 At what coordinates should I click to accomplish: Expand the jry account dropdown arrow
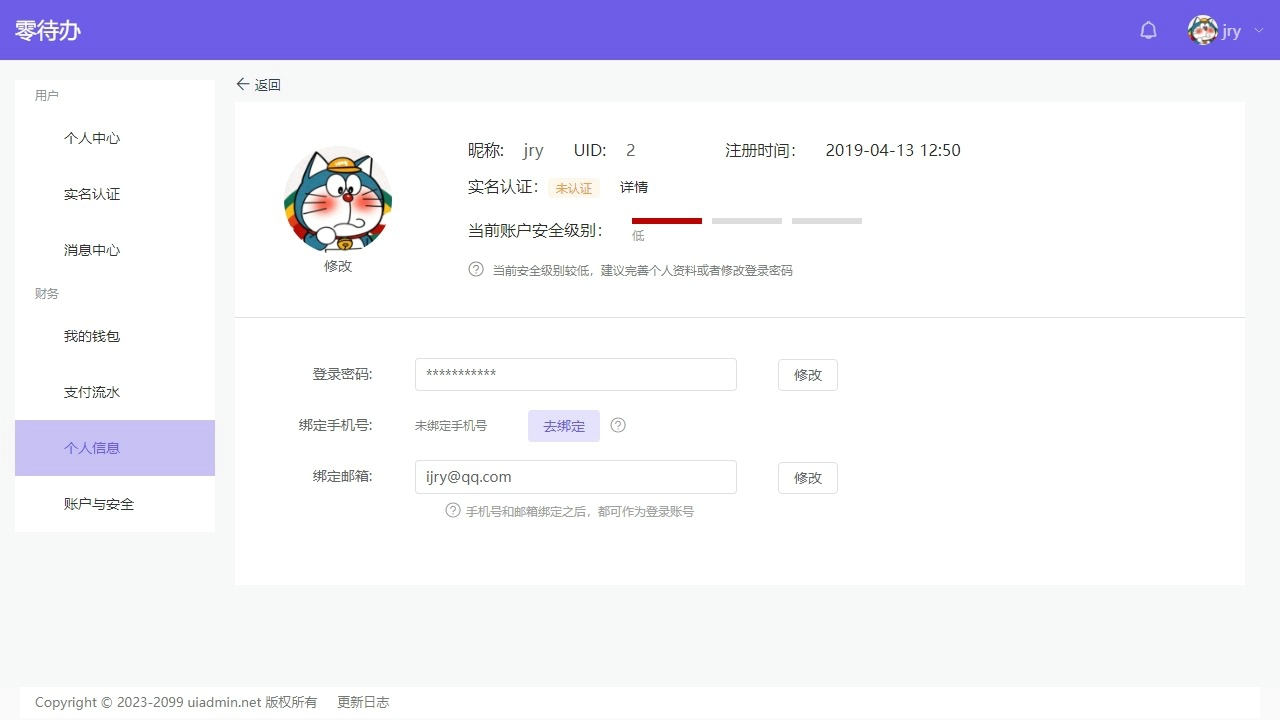[x=1259, y=31]
